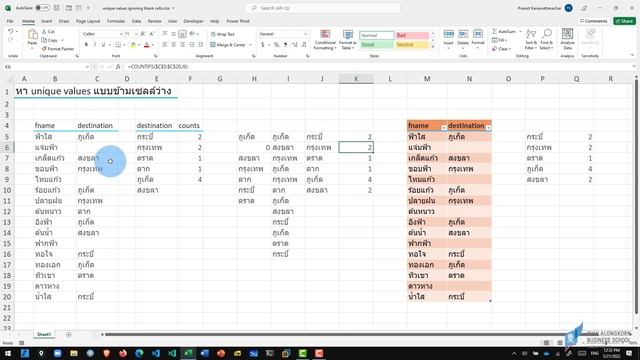Apply Accounting number format dollar icon

click(x=262, y=44)
